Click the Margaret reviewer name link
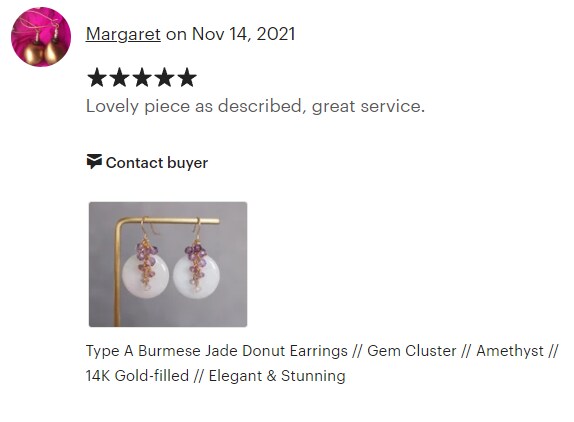The height and width of the screenshot is (422, 574). point(123,34)
